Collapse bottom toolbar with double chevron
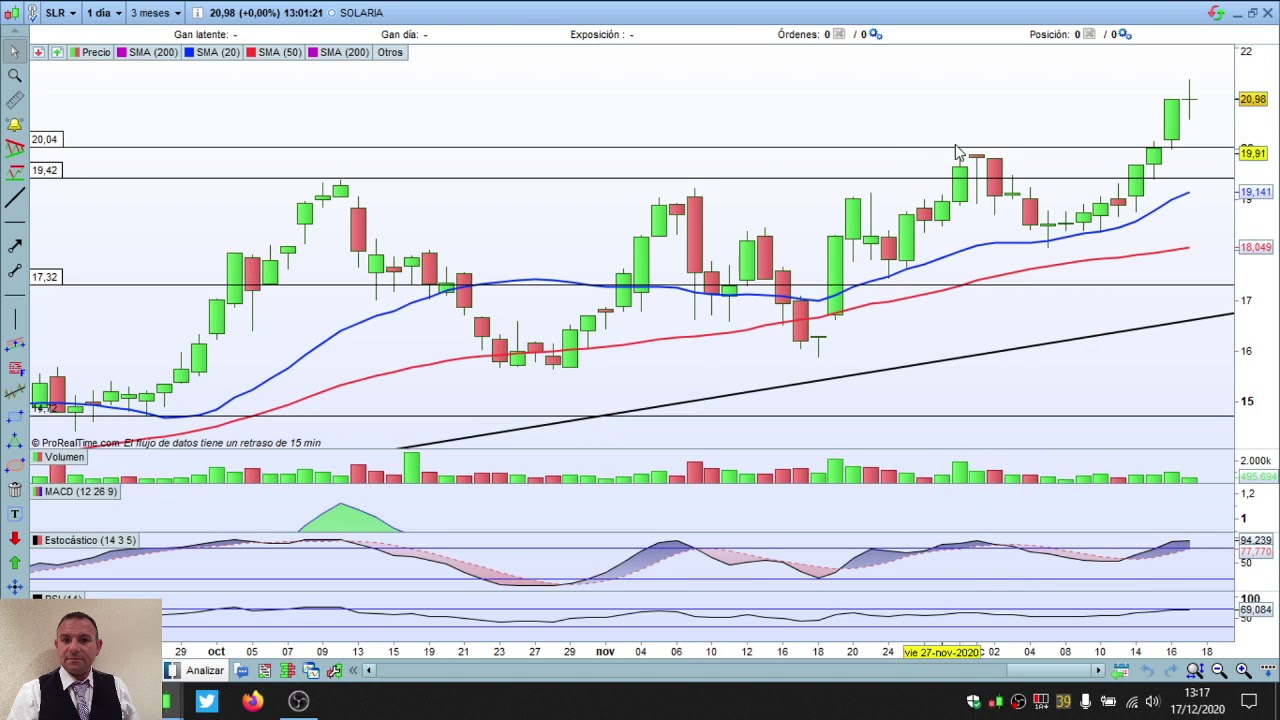Screen dimensions: 1280x720 pos(353,671)
